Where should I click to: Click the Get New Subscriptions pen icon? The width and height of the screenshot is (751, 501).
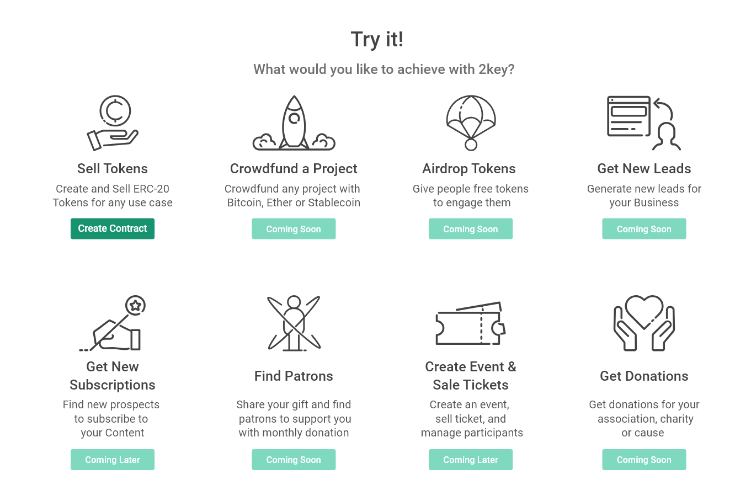coord(113,323)
